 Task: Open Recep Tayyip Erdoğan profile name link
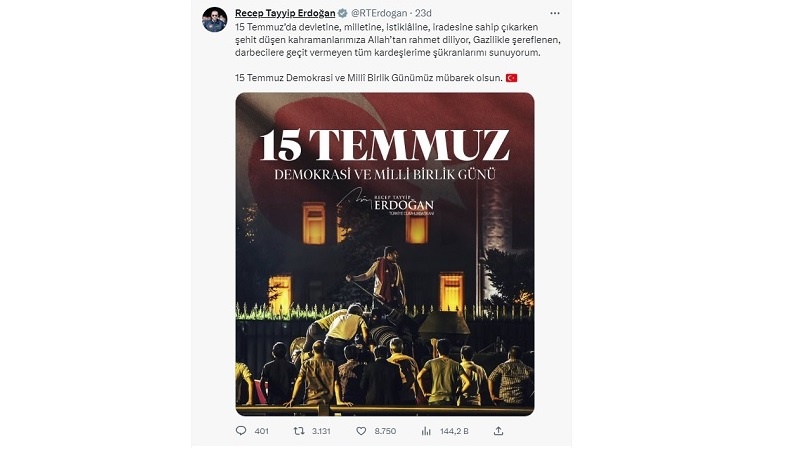(285, 13)
